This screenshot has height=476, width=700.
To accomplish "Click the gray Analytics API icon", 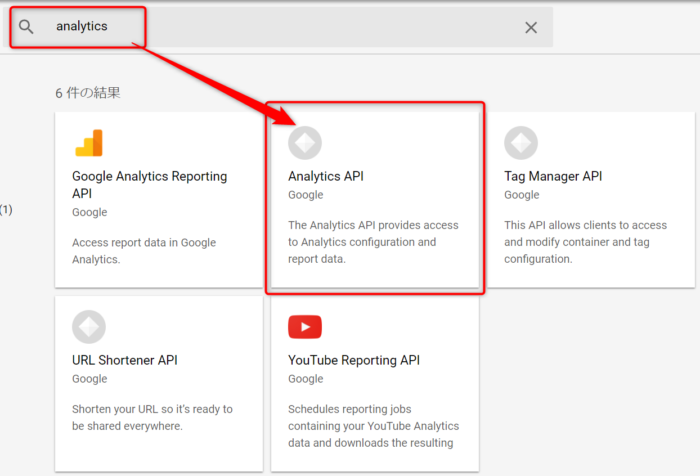I will (305, 143).
